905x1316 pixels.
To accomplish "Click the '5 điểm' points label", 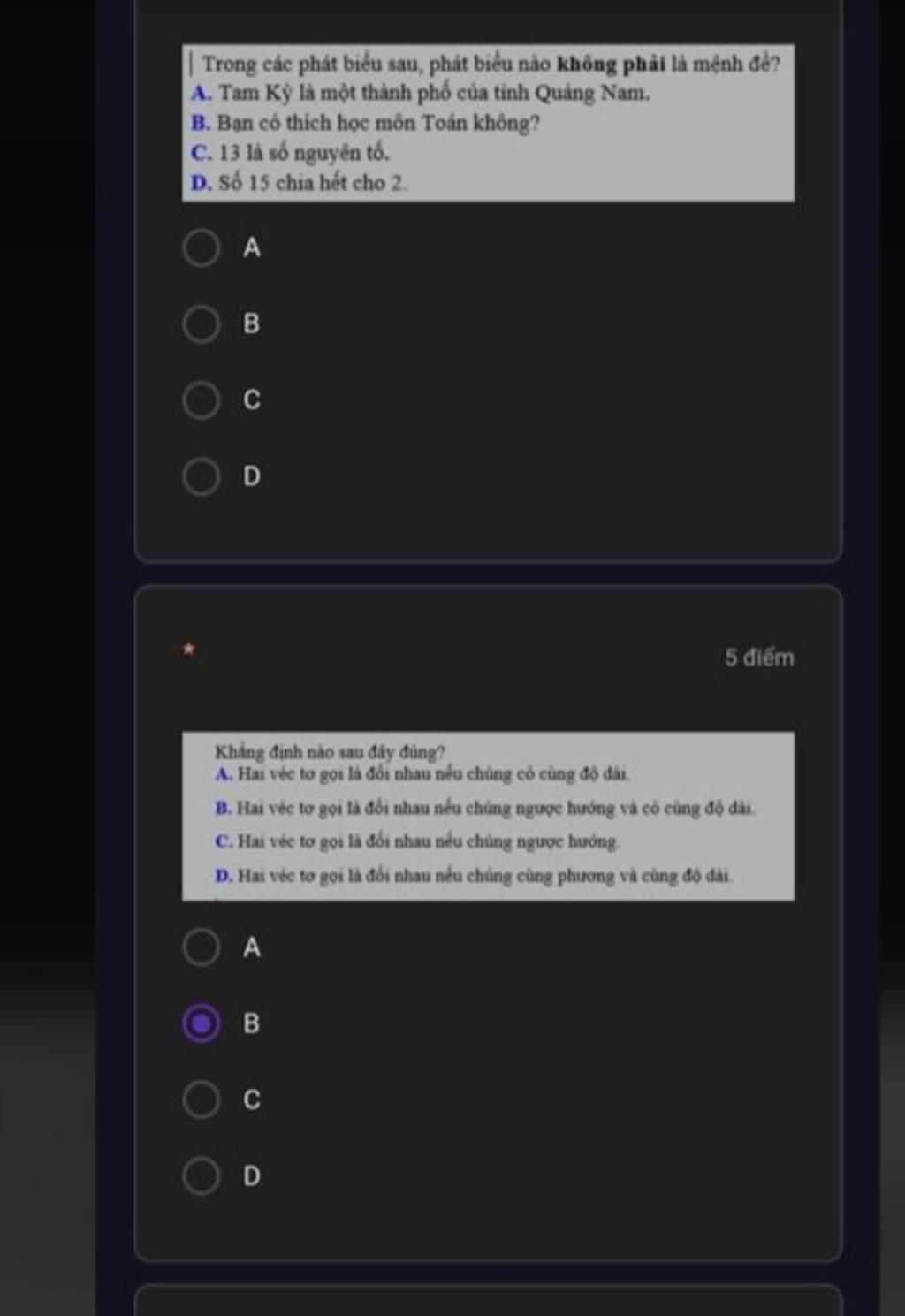I will [x=759, y=658].
